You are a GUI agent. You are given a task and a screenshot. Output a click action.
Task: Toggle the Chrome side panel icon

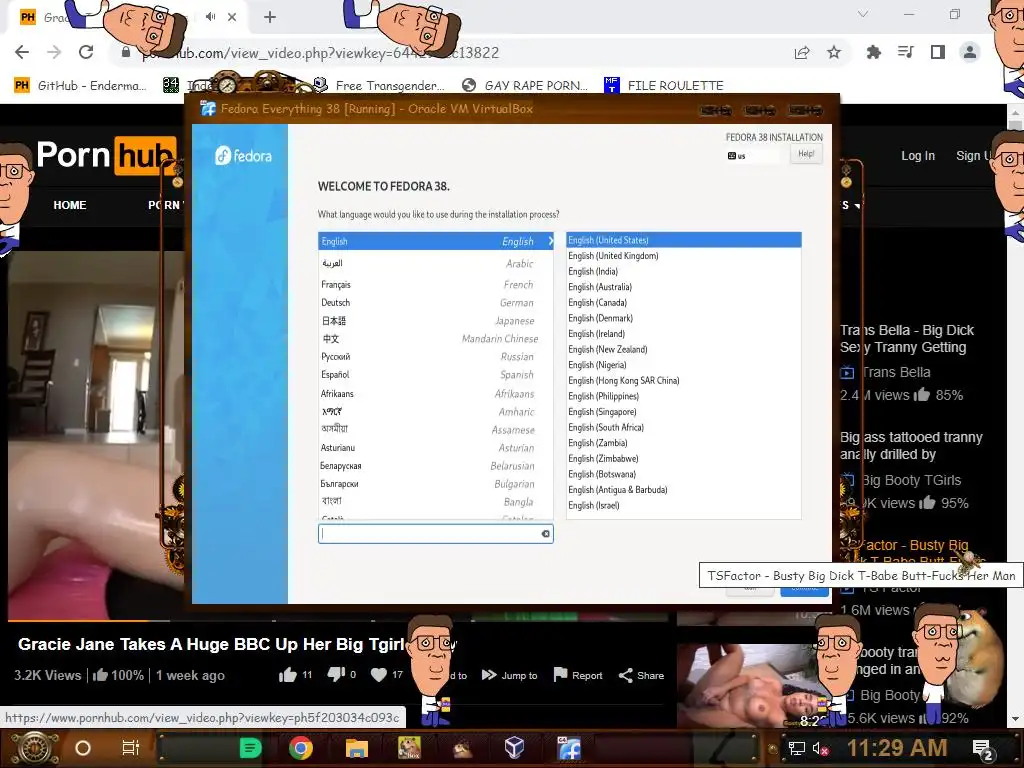click(x=938, y=52)
